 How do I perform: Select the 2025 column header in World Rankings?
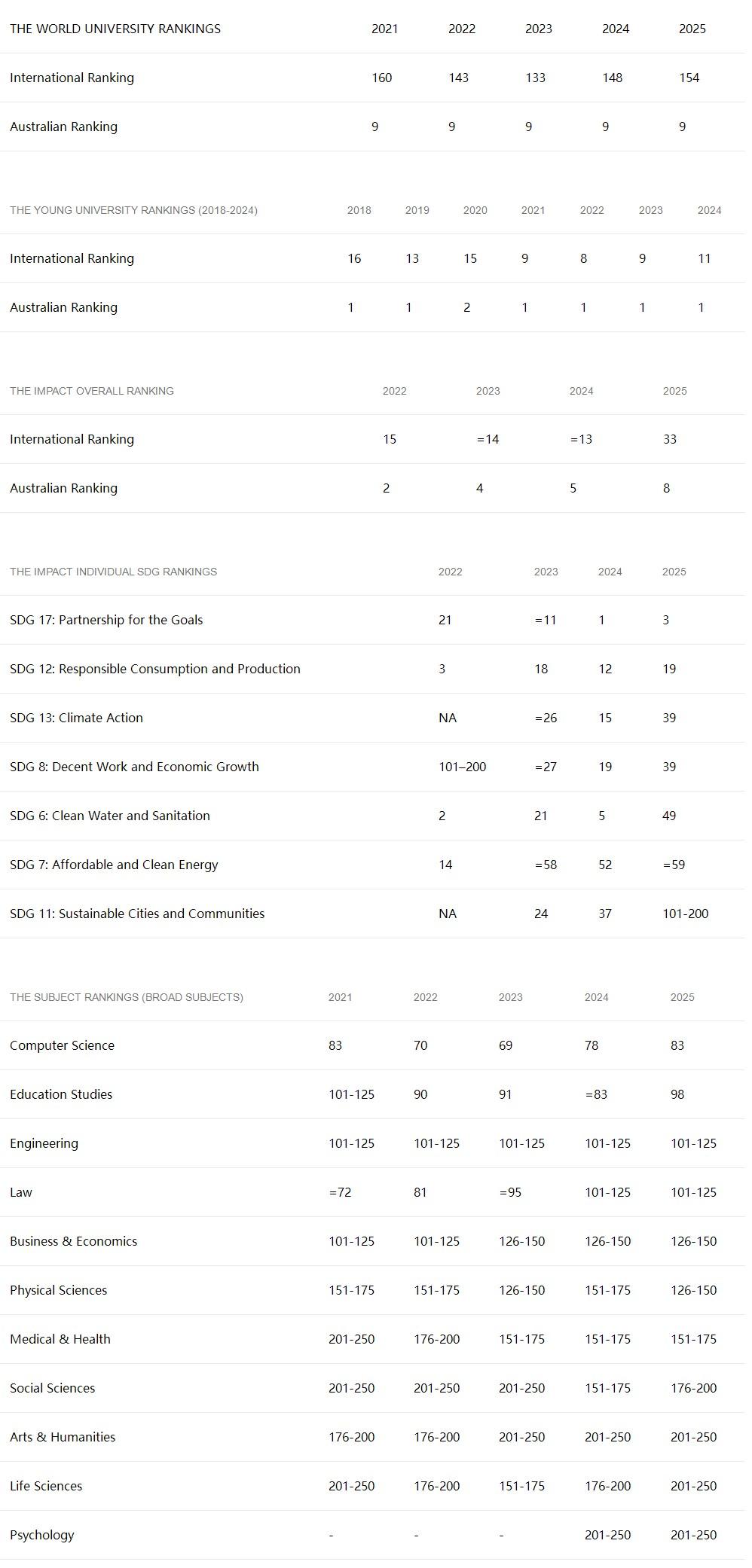[692, 29]
